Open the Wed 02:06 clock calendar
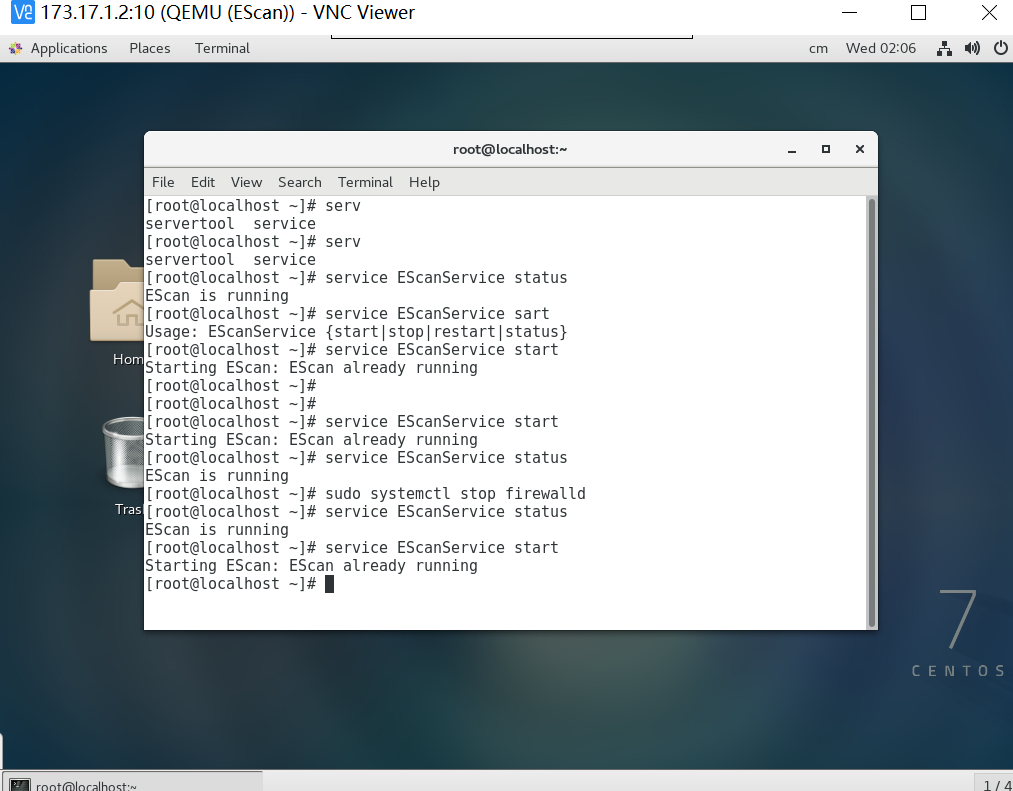Screen dimensions: 1013x791 coord(881,48)
